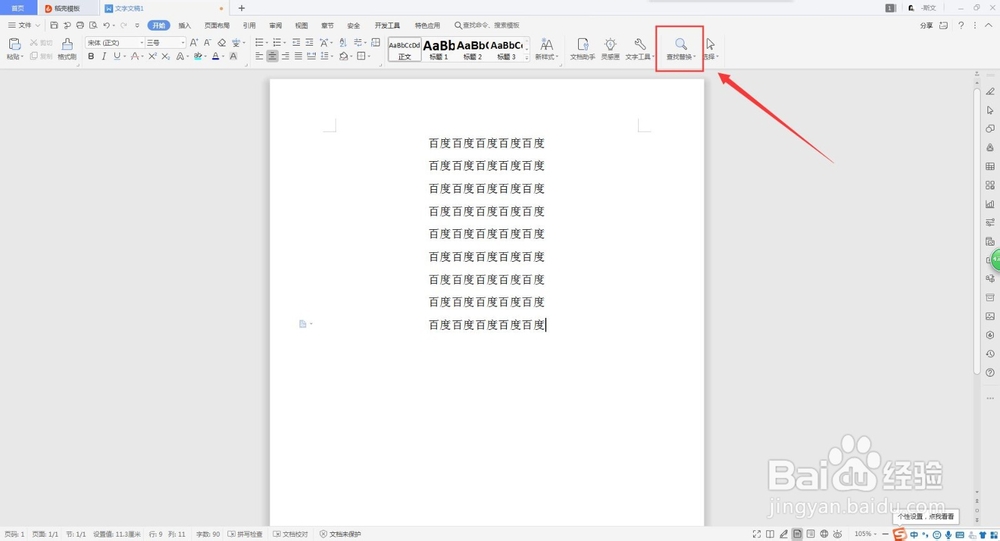Image resolution: width=1000 pixels, height=541 pixels.
Task: Click the clear formatting eraser icon
Action: click(221, 43)
